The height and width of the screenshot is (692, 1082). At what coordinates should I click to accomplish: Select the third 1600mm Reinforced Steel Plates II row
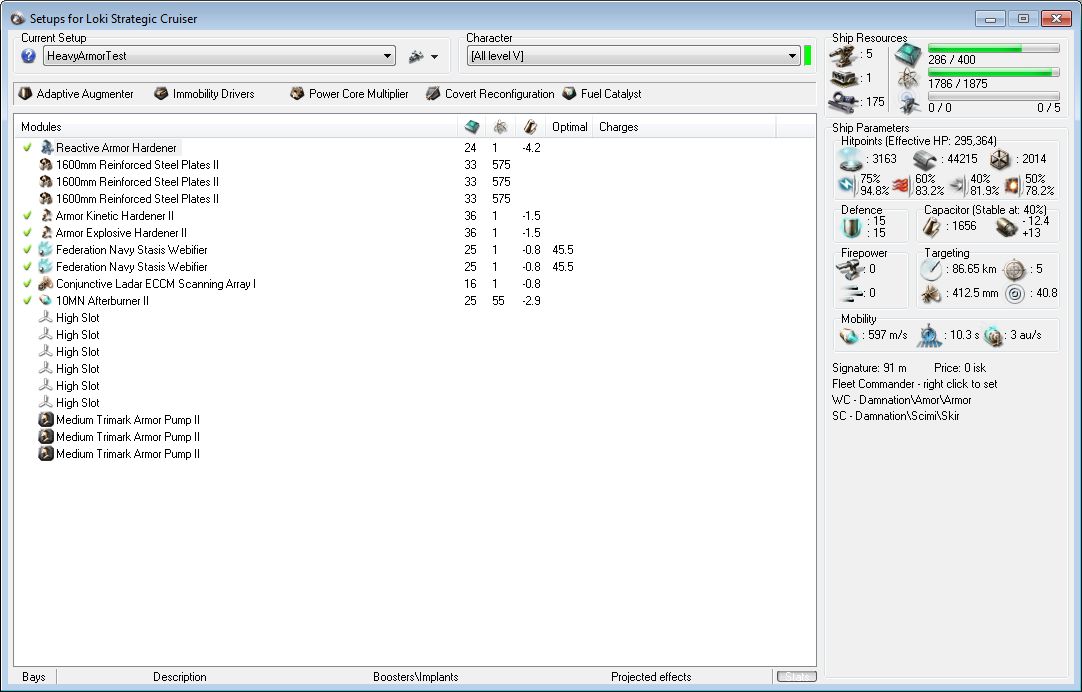point(415,199)
